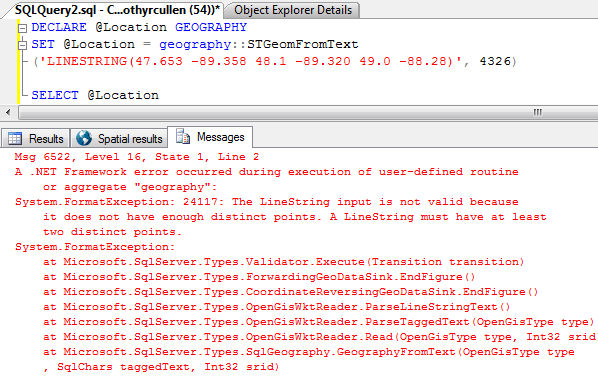Click the 'System.FormatException: 24117' message line
Viewport: 598px width, 377px height.
click(x=267, y=202)
